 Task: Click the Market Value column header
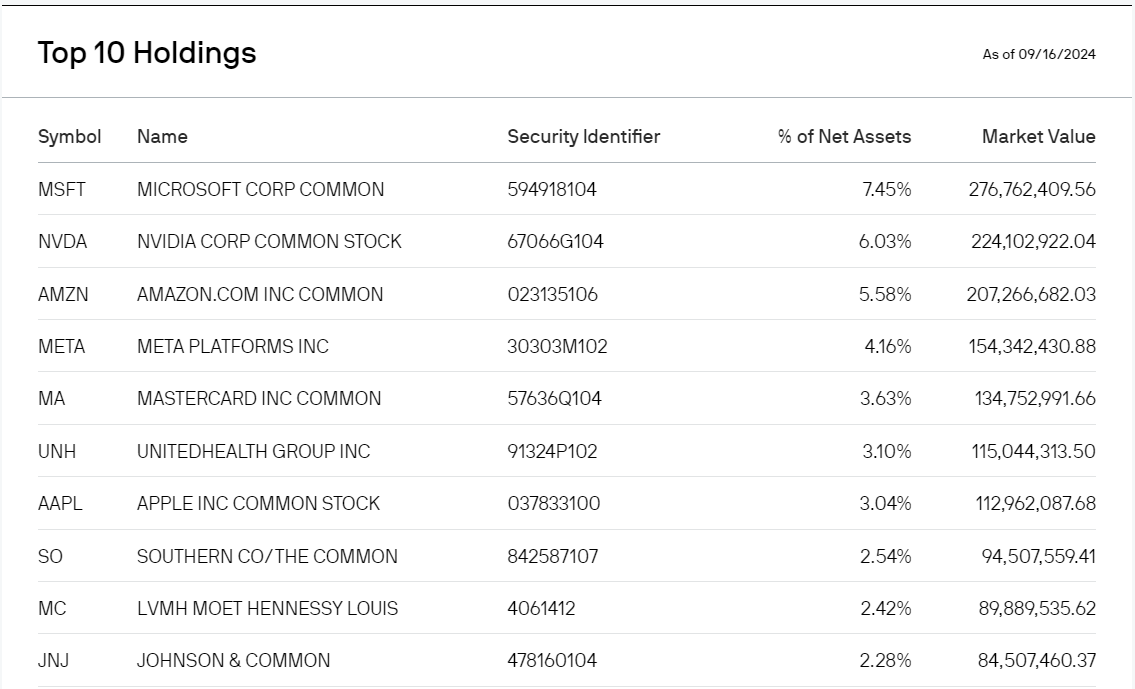(x=1038, y=137)
